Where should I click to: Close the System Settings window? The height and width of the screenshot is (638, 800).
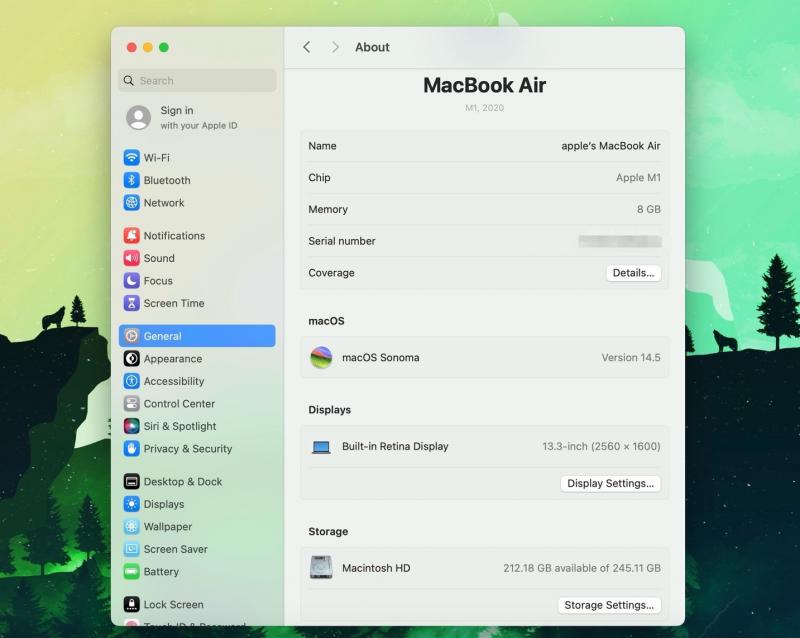pos(132,47)
